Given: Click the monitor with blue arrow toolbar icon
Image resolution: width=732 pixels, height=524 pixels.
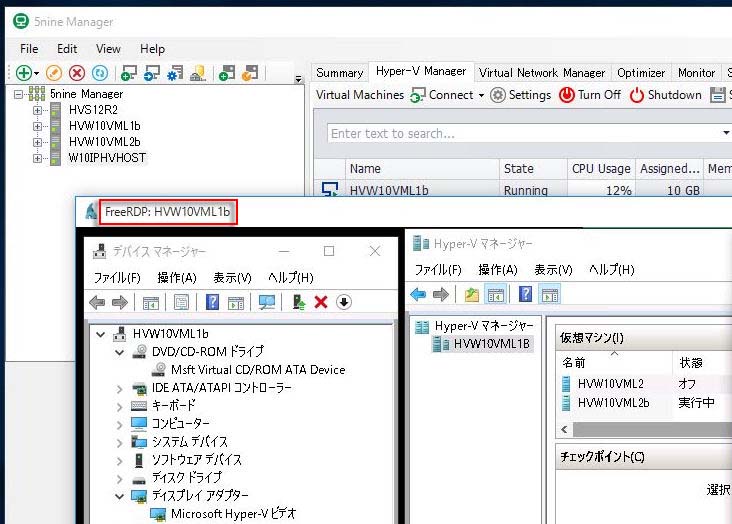Looking at the screenshot, I should (152, 73).
